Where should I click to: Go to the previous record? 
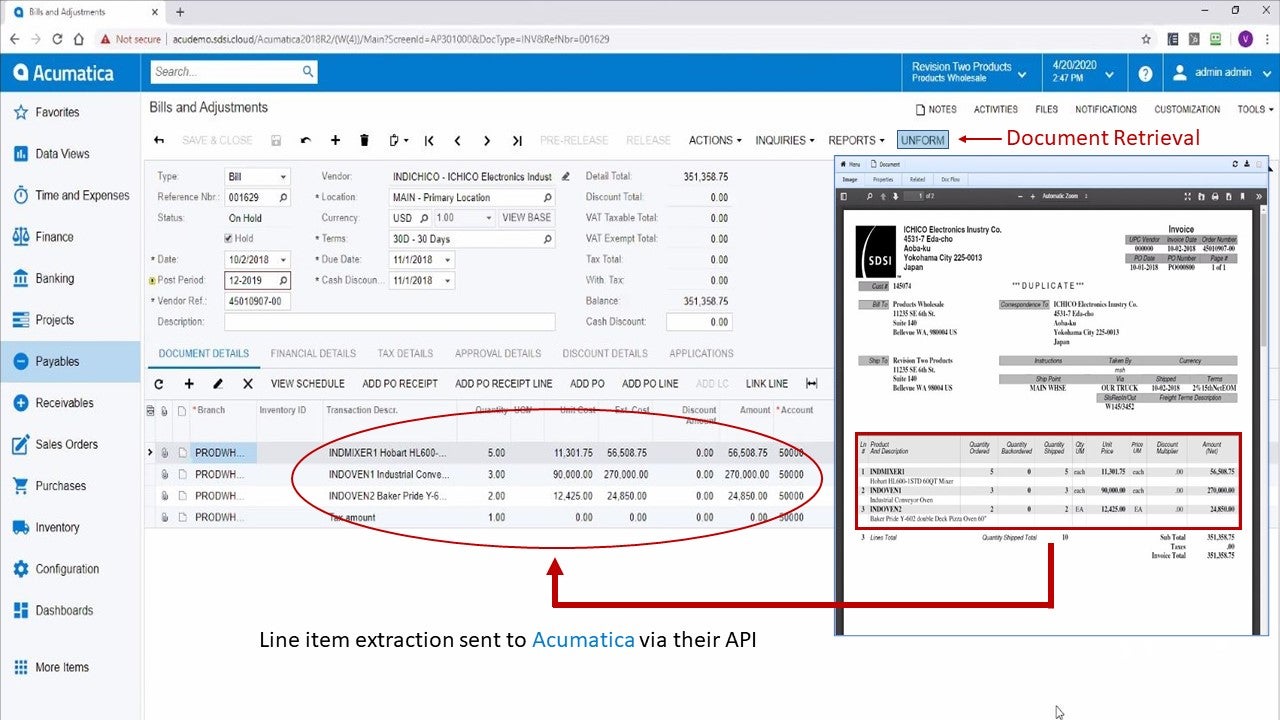pos(458,141)
